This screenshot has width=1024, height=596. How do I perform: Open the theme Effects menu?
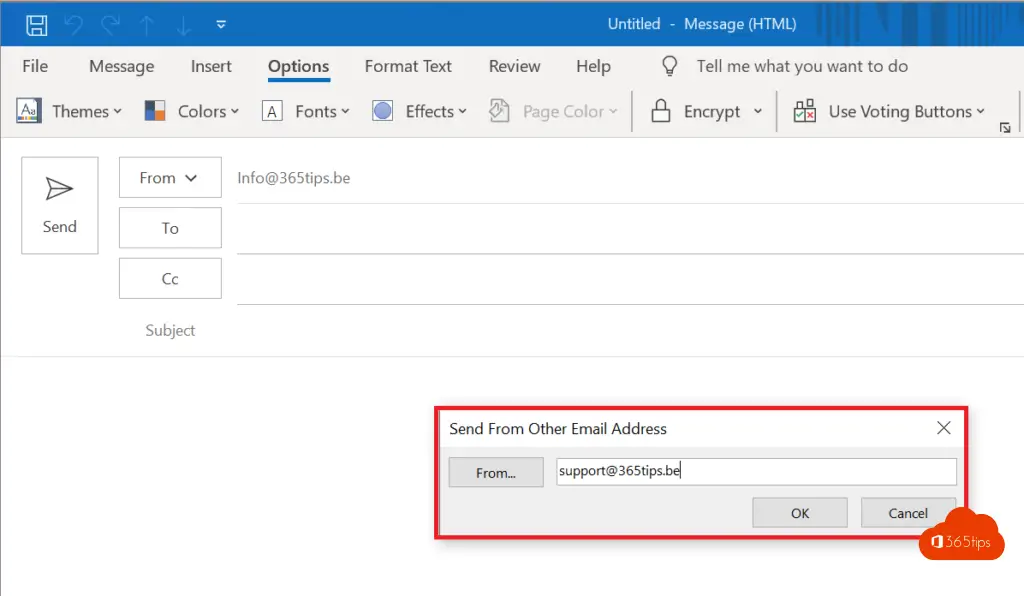419,111
